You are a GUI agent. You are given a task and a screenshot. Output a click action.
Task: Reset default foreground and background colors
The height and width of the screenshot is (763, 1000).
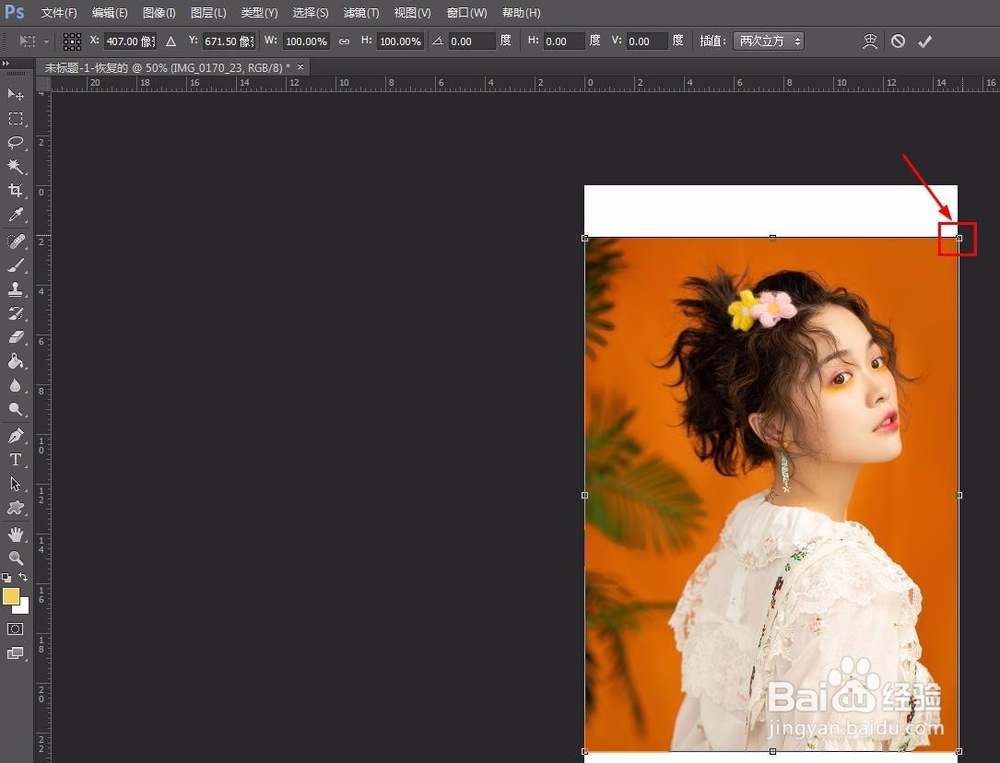[x=6, y=577]
